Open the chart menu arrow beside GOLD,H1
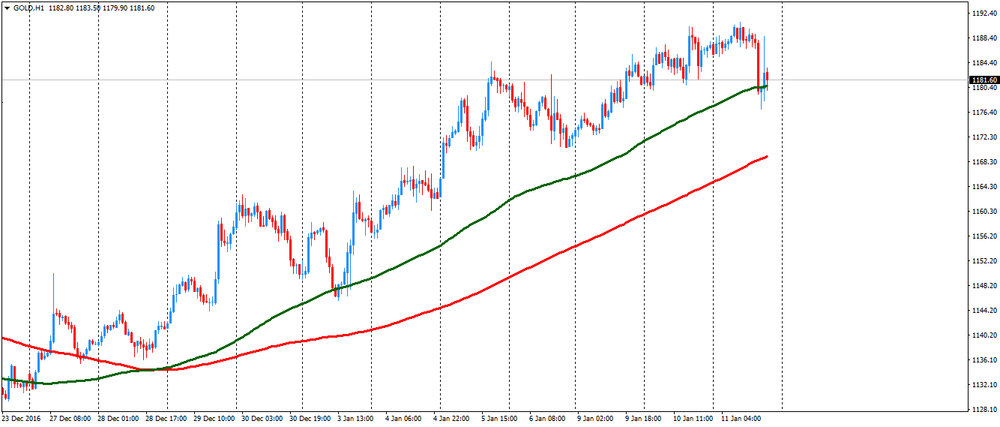The height and width of the screenshot is (427, 1000). (7, 8)
